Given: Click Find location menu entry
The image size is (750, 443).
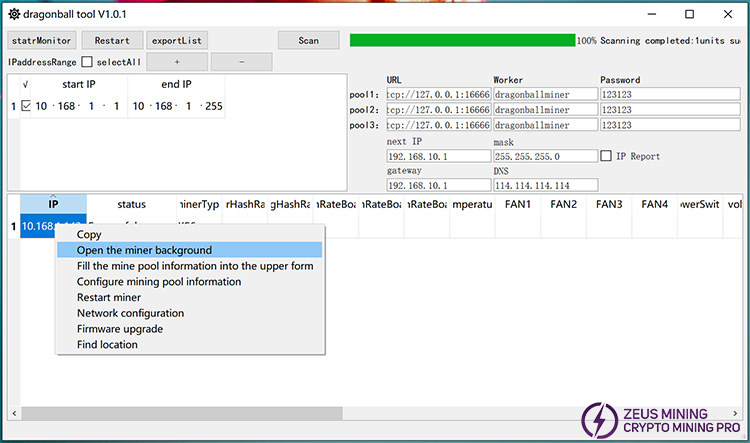Looking at the screenshot, I should 107,345.
